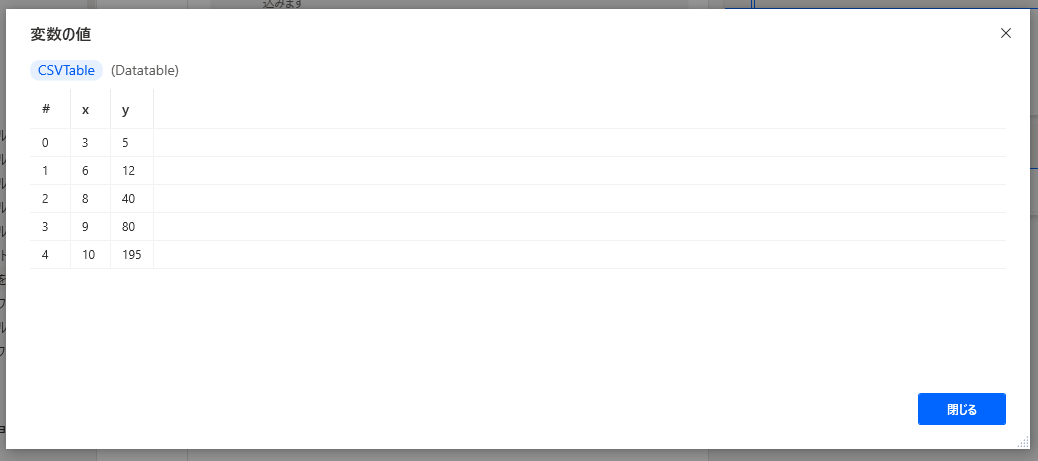The image size is (1038, 461).
Task: Click the 変数の値 dialog title
Action: pyautogui.click(x=60, y=35)
